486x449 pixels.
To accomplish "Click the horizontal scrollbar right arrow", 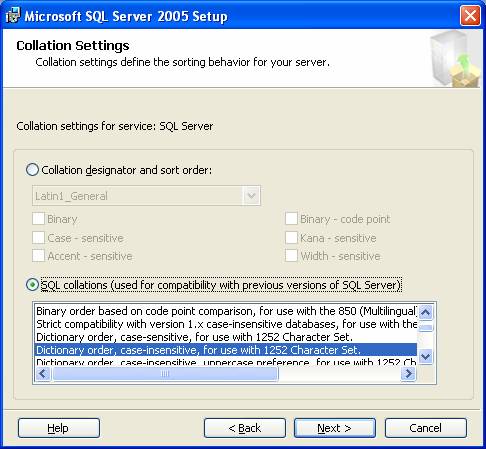I will point(408,374).
